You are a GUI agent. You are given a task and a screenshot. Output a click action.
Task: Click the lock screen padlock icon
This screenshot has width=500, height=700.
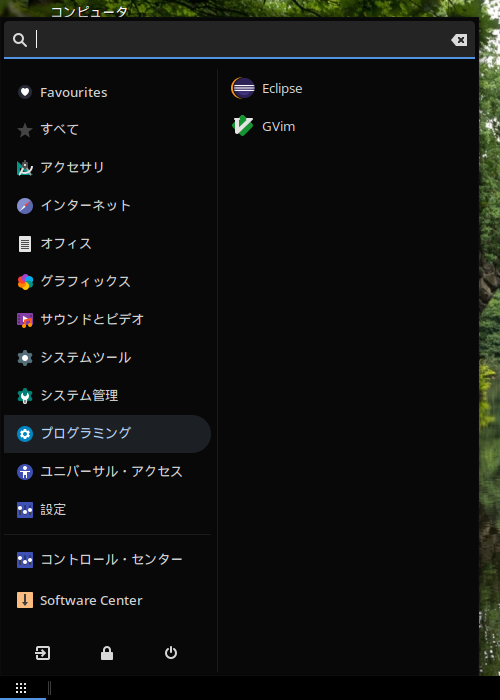107,653
